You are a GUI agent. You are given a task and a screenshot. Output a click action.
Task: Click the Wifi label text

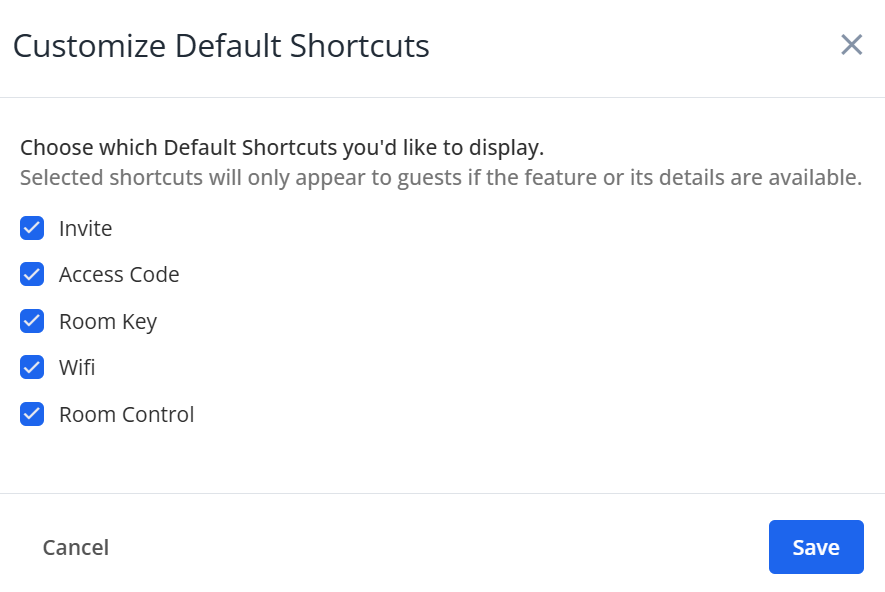point(77,367)
